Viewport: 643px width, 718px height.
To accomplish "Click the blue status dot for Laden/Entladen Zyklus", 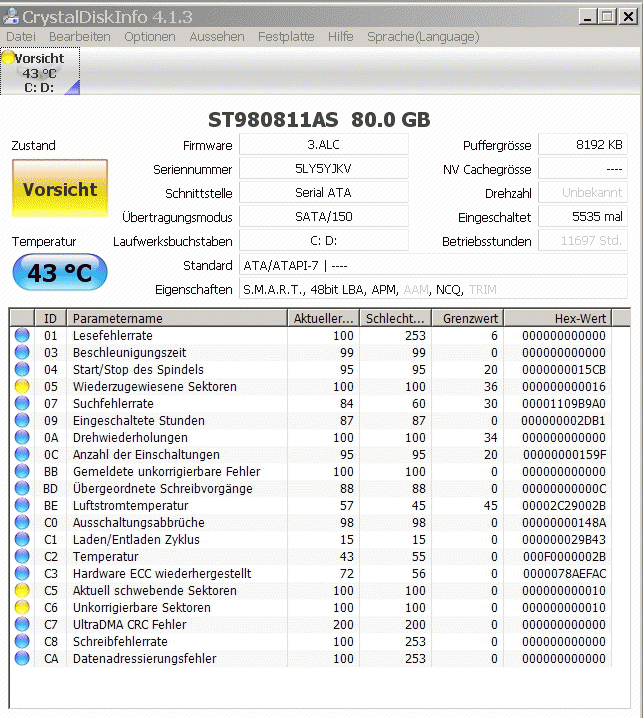I will click(x=22, y=539).
